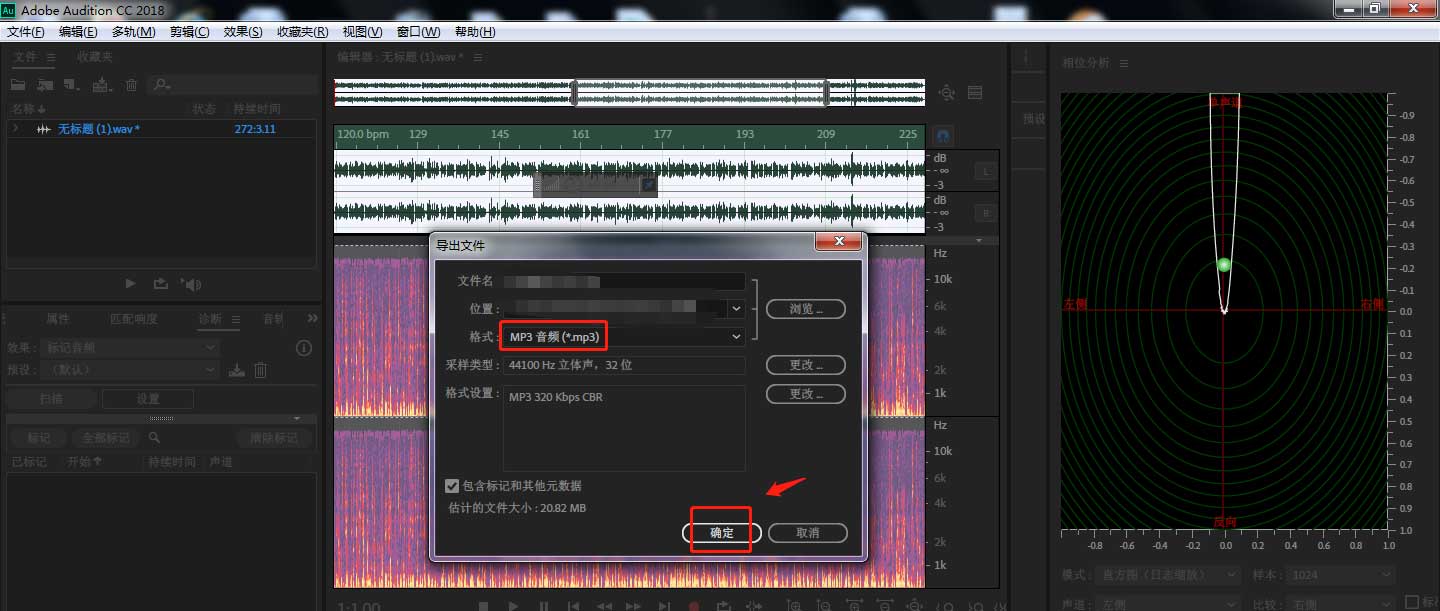The width and height of the screenshot is (1440, 611).
Task: Click 确定 to confirm the MP3 export
Action: (720, 533)
